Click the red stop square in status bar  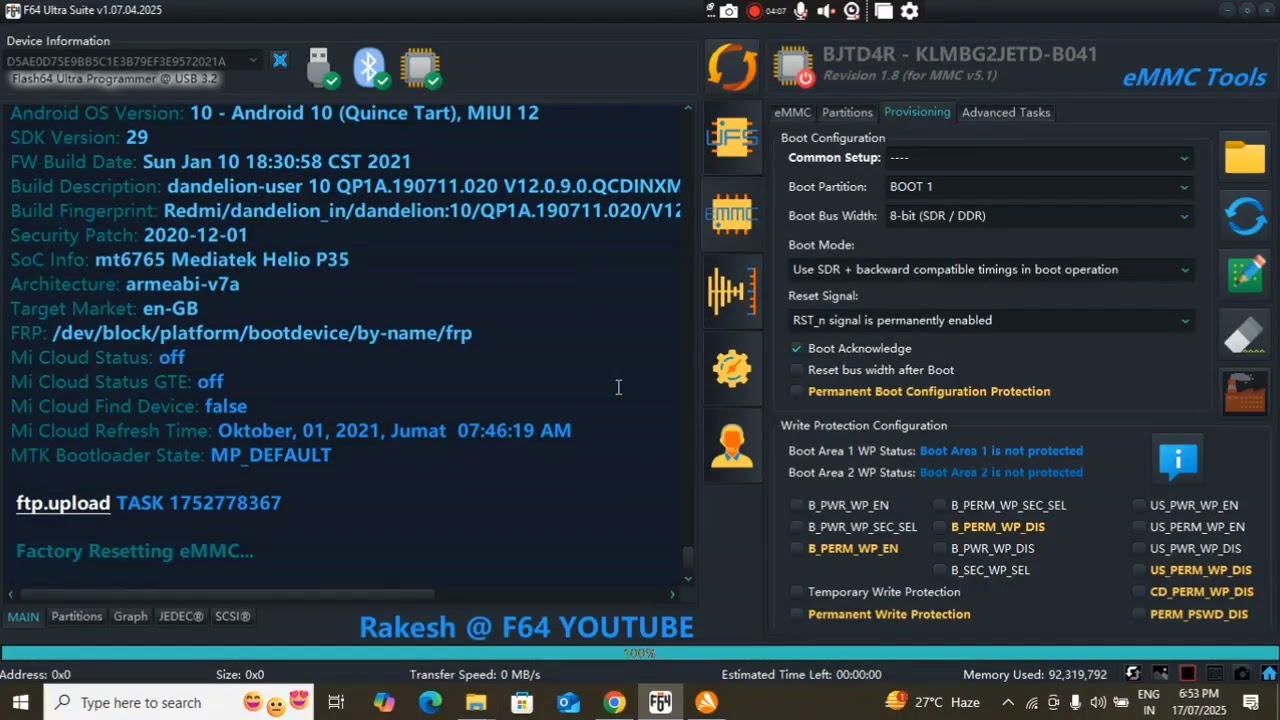click(x=1187, y=674)
